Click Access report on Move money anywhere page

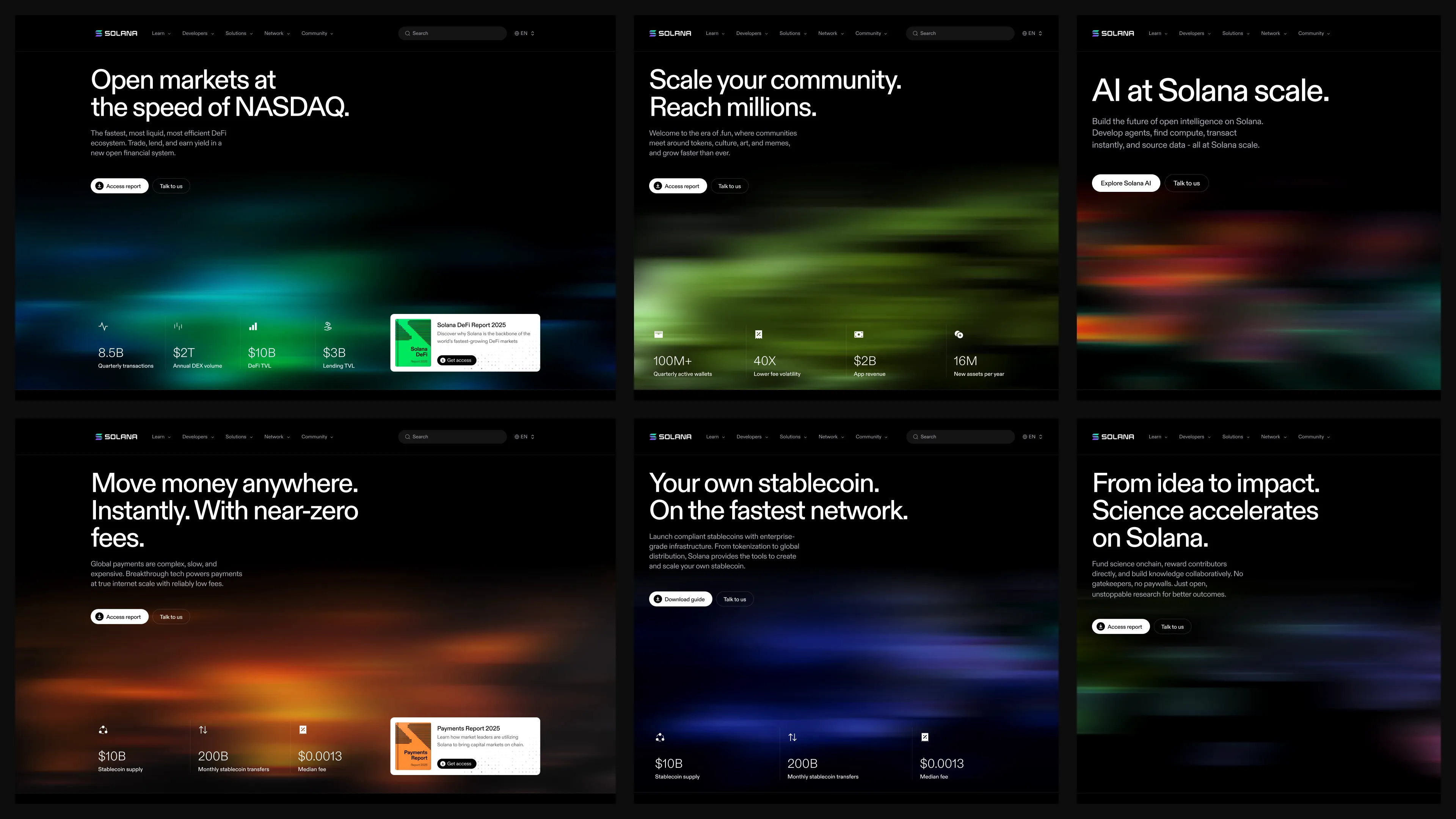click(119, 617)
